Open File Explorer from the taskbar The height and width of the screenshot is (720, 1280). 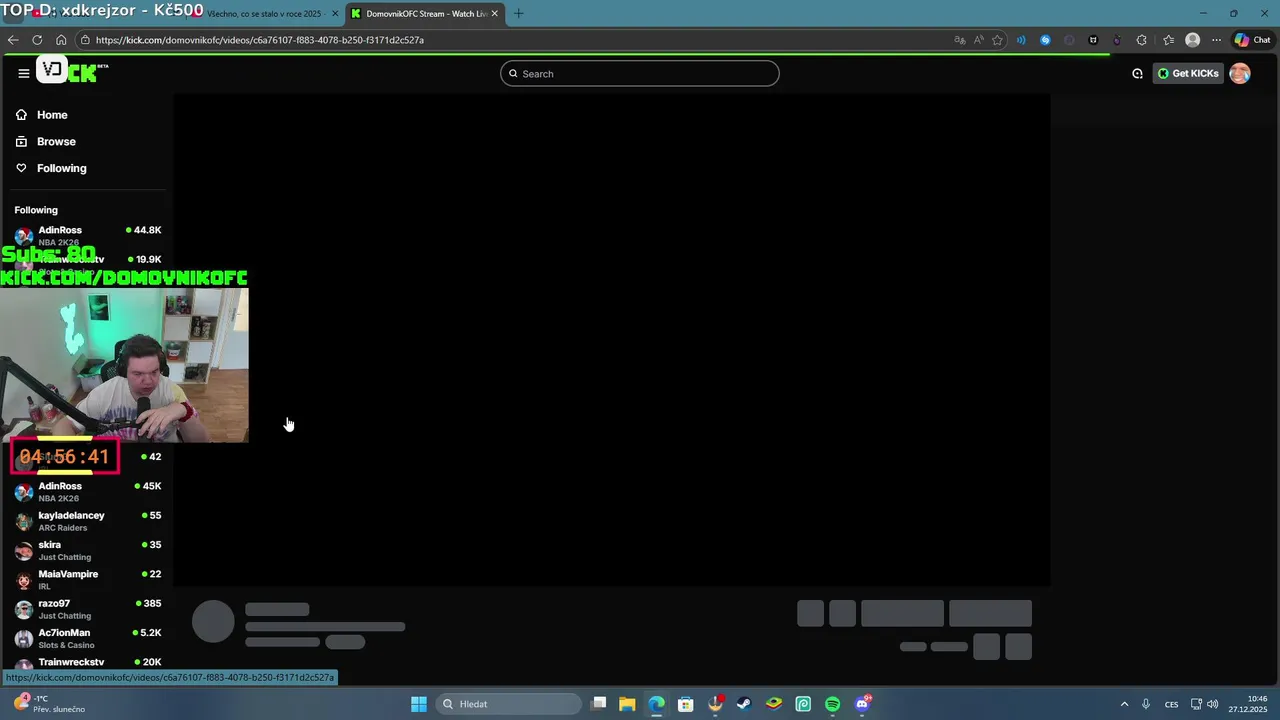627,704
